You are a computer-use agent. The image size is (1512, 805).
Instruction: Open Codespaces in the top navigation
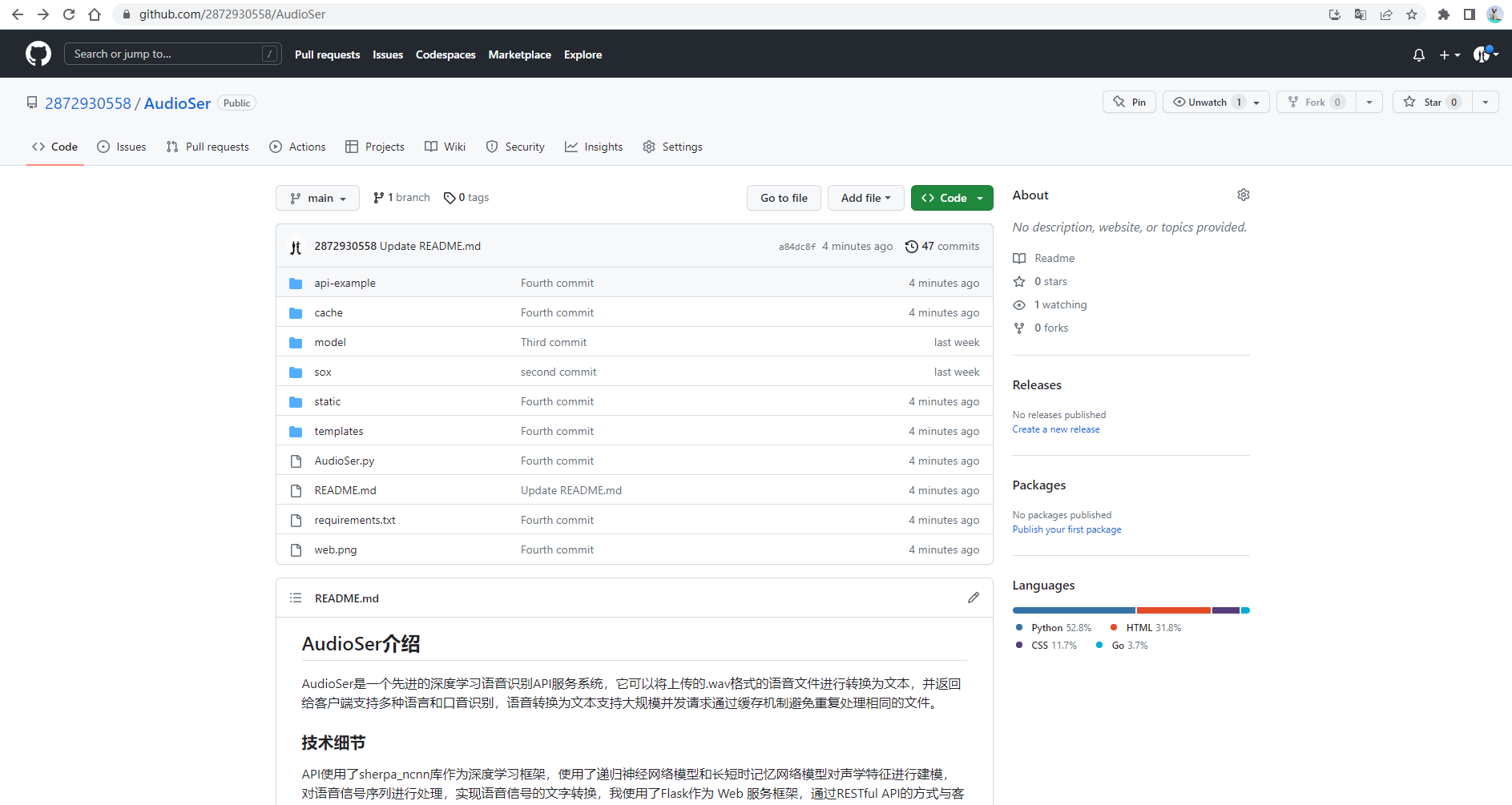click(446, 54)
